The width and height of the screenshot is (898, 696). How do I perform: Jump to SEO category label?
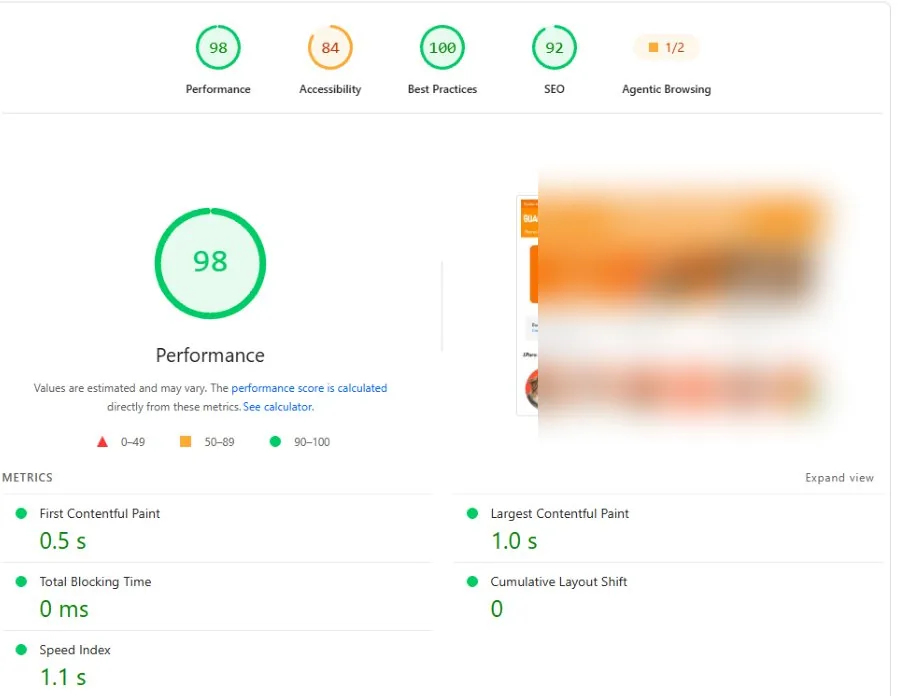(x=554, y=89)
